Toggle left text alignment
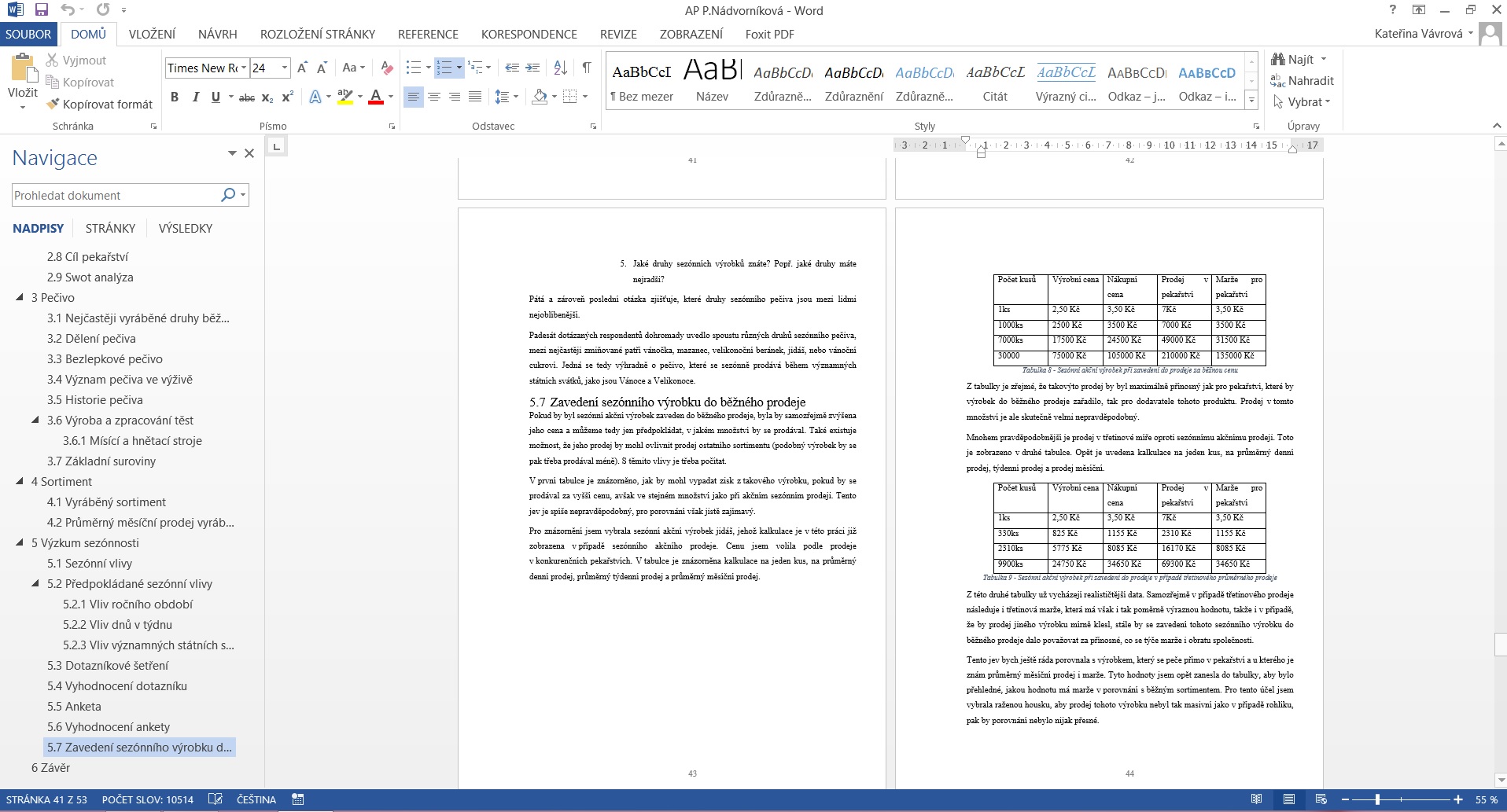 (x=413, y=97)
